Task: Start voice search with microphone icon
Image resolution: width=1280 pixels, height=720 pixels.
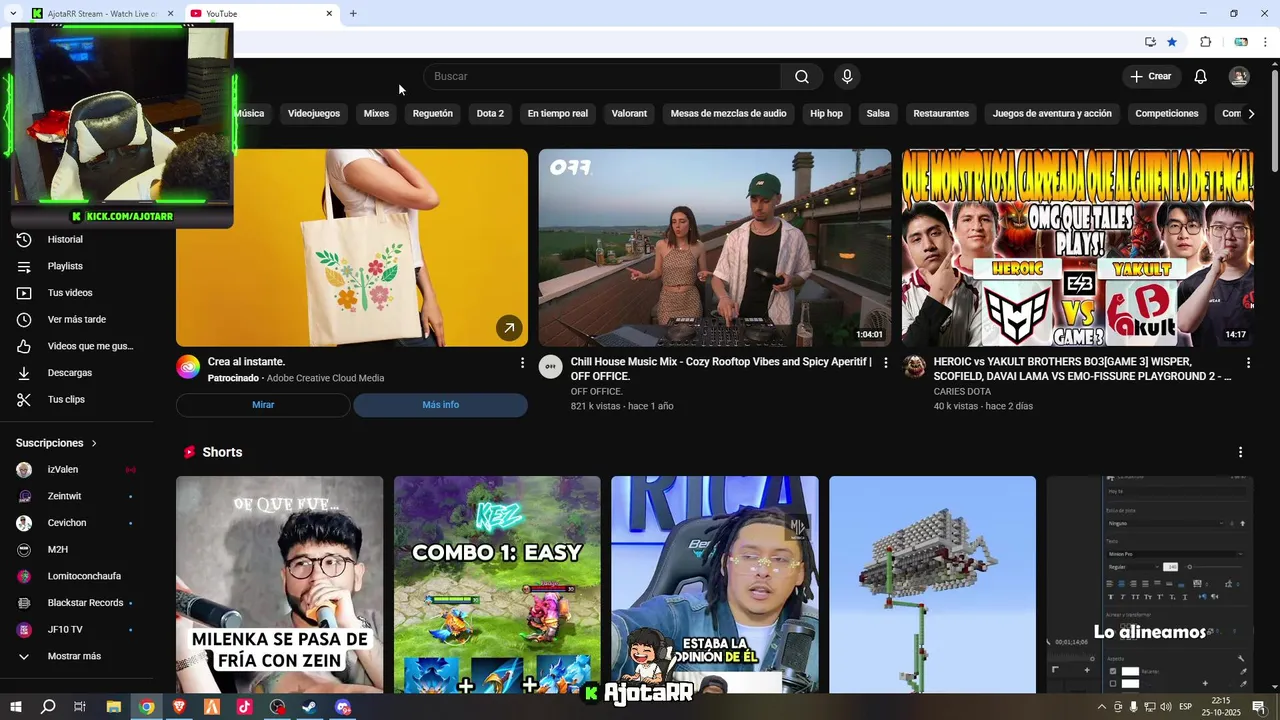Action: (x=847, y=77)
